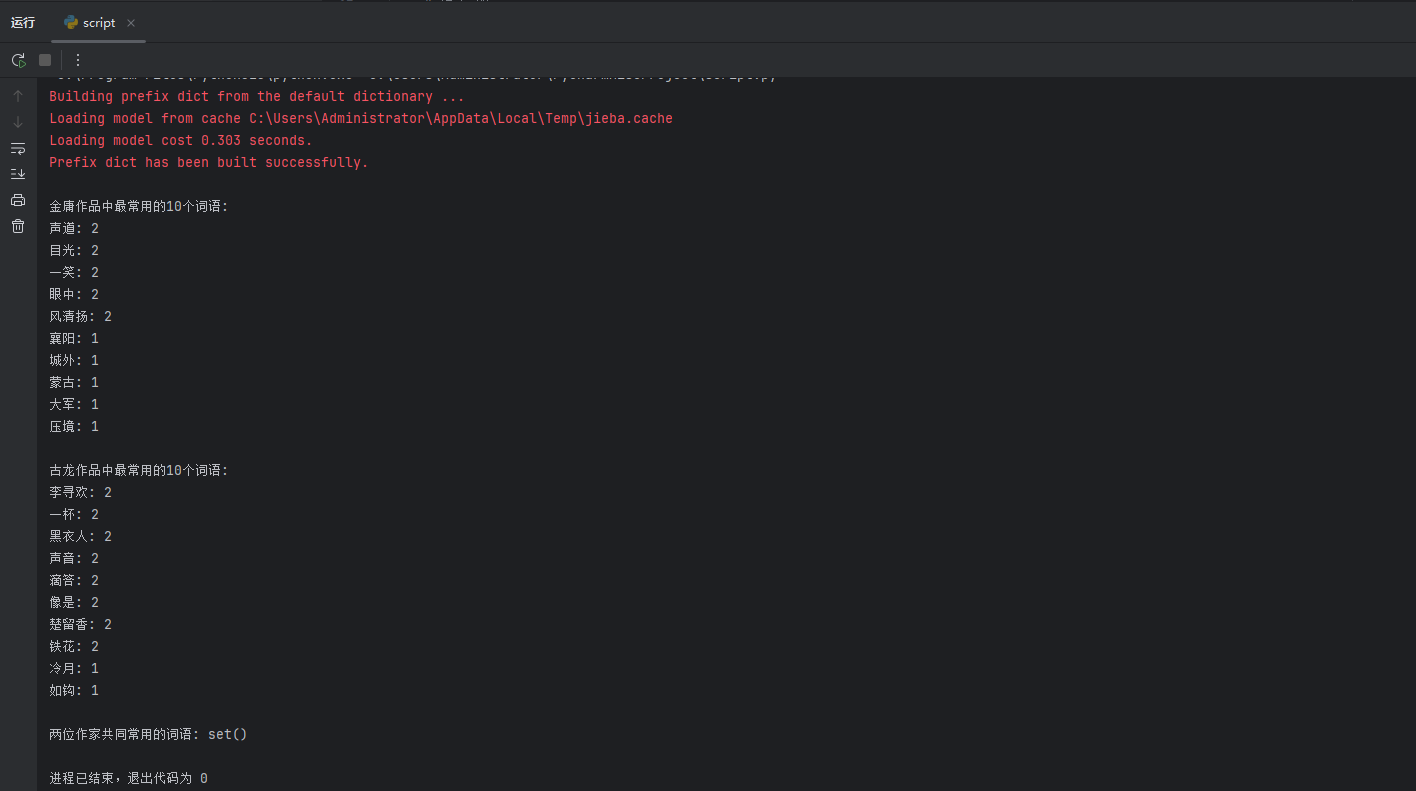Jump to next stack trace with down arrow
This screenshot has height=791, width=1416.
(18, 122)
